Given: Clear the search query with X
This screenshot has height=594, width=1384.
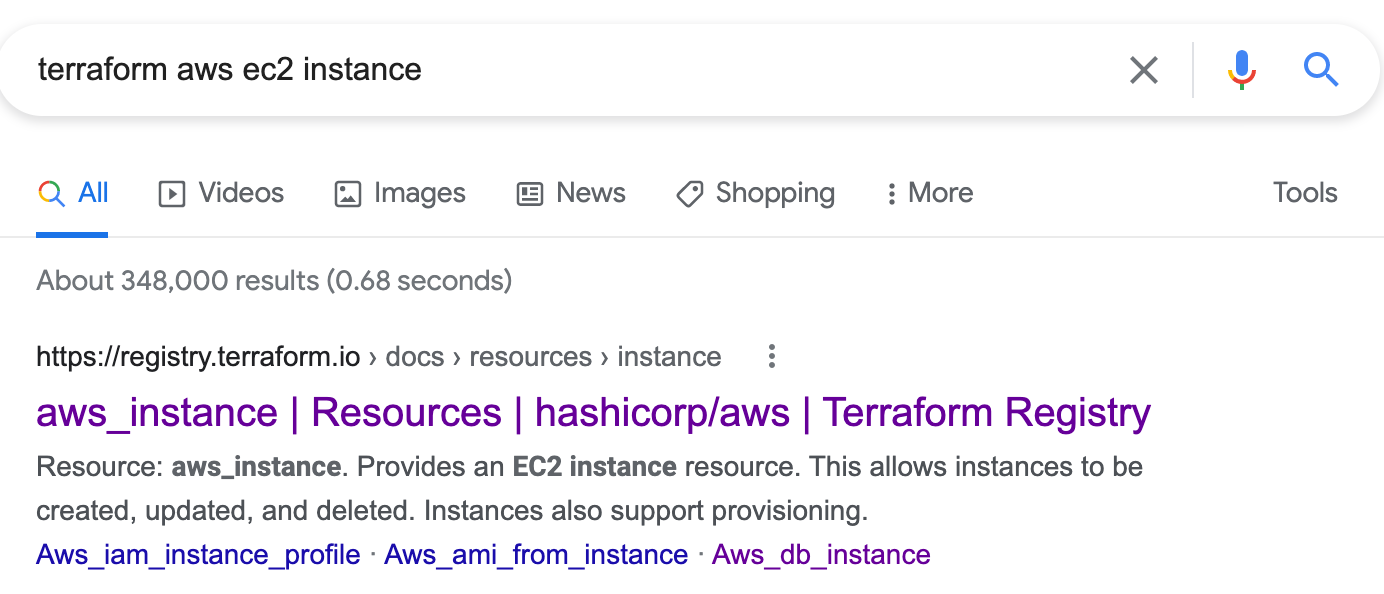Looking at the screenshot, I should coord(1143,70).
